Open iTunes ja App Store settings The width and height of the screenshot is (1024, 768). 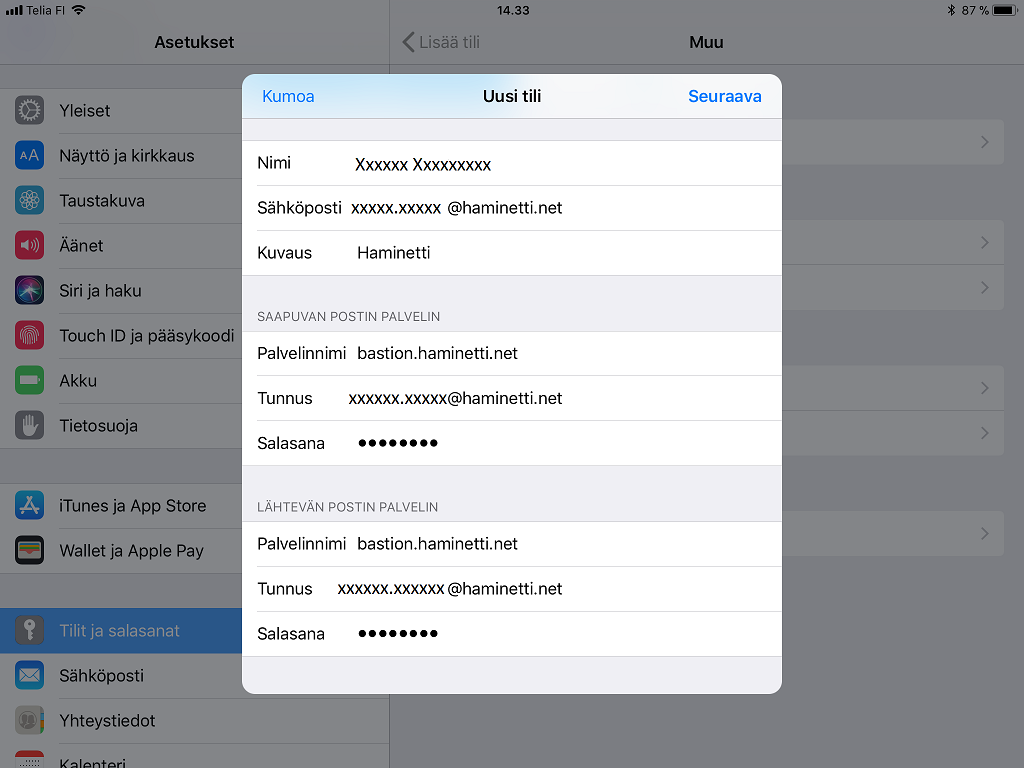coord(121,505)
